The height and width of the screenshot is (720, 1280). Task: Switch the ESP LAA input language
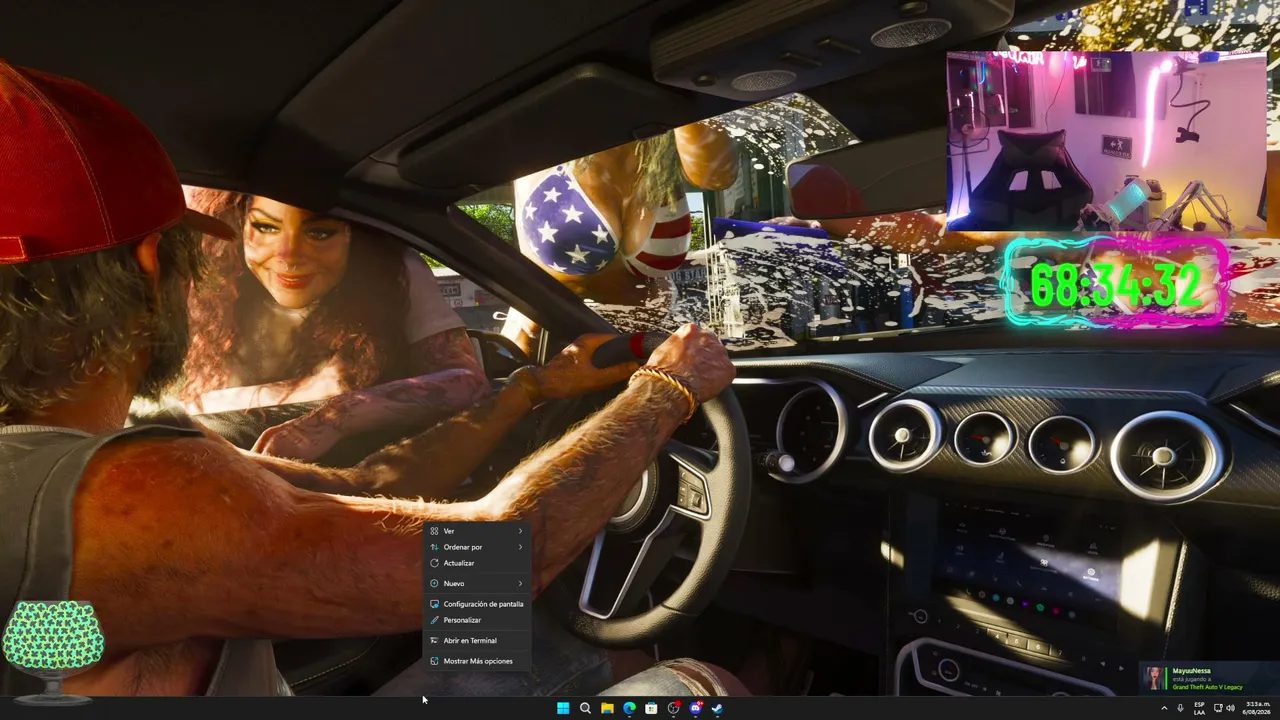pos(1199,708)
